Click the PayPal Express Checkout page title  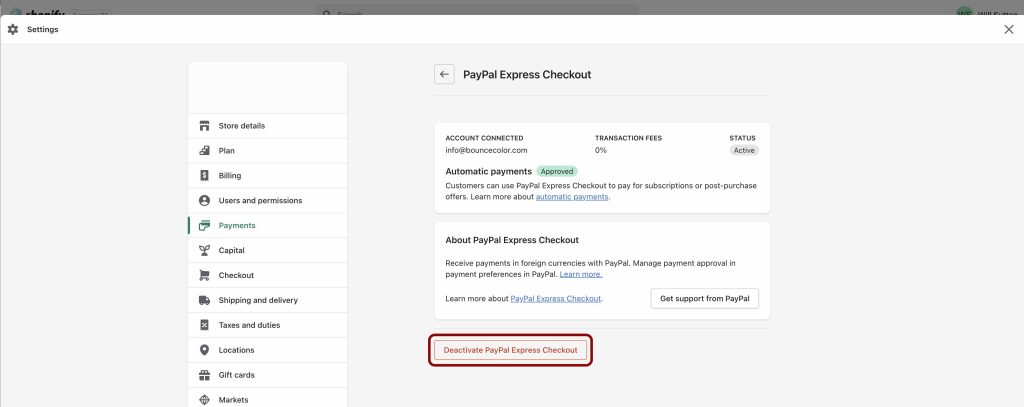point(527,74)
